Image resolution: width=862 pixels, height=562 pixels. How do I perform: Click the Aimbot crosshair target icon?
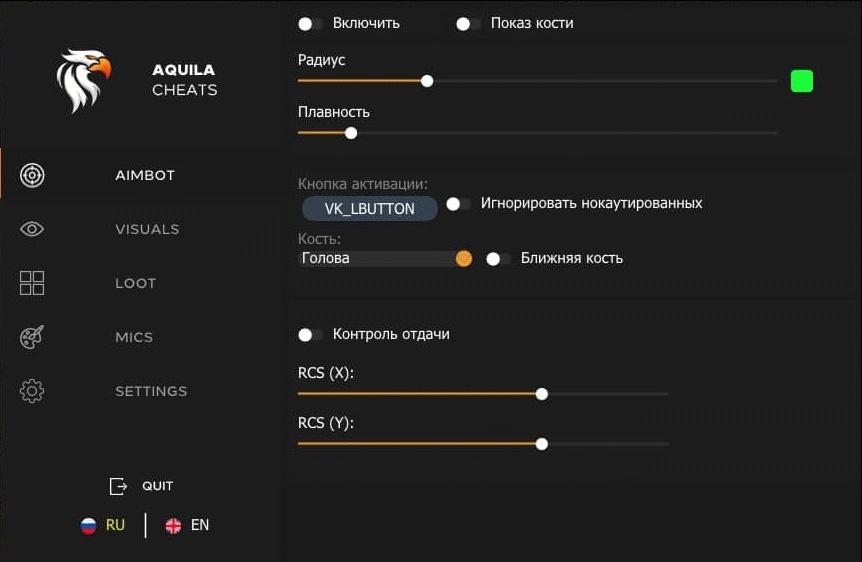click(32, 176)
